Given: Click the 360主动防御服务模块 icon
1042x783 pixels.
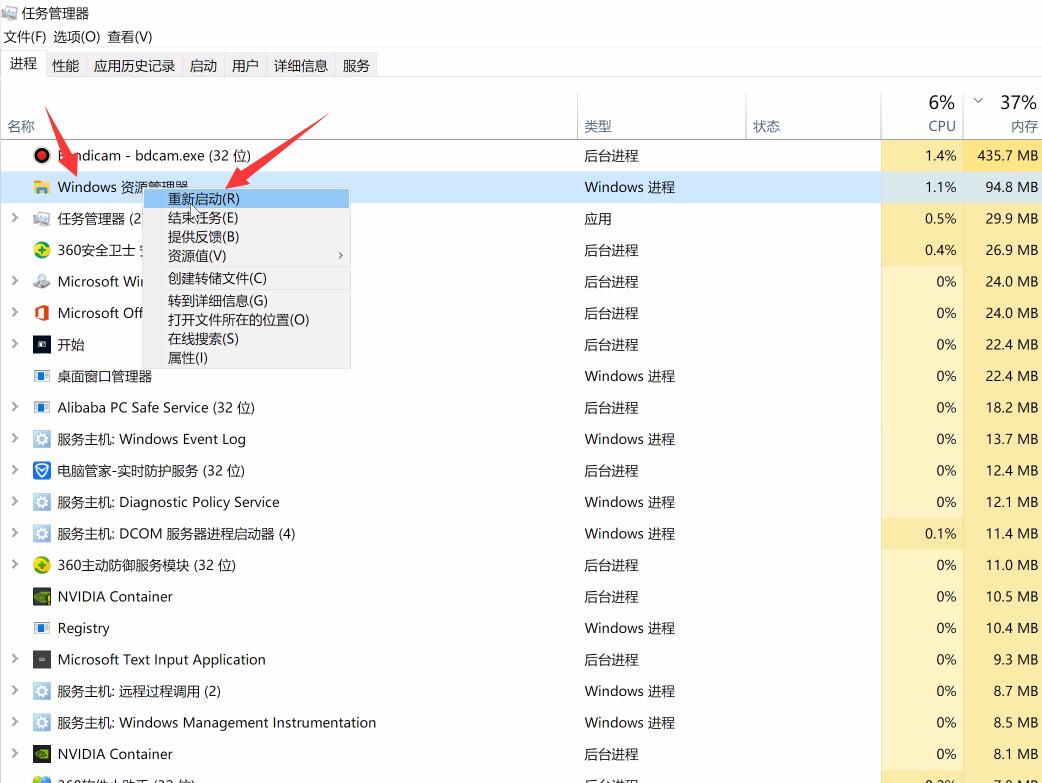Looking at the screenshot, I should (x=42, y=565).
